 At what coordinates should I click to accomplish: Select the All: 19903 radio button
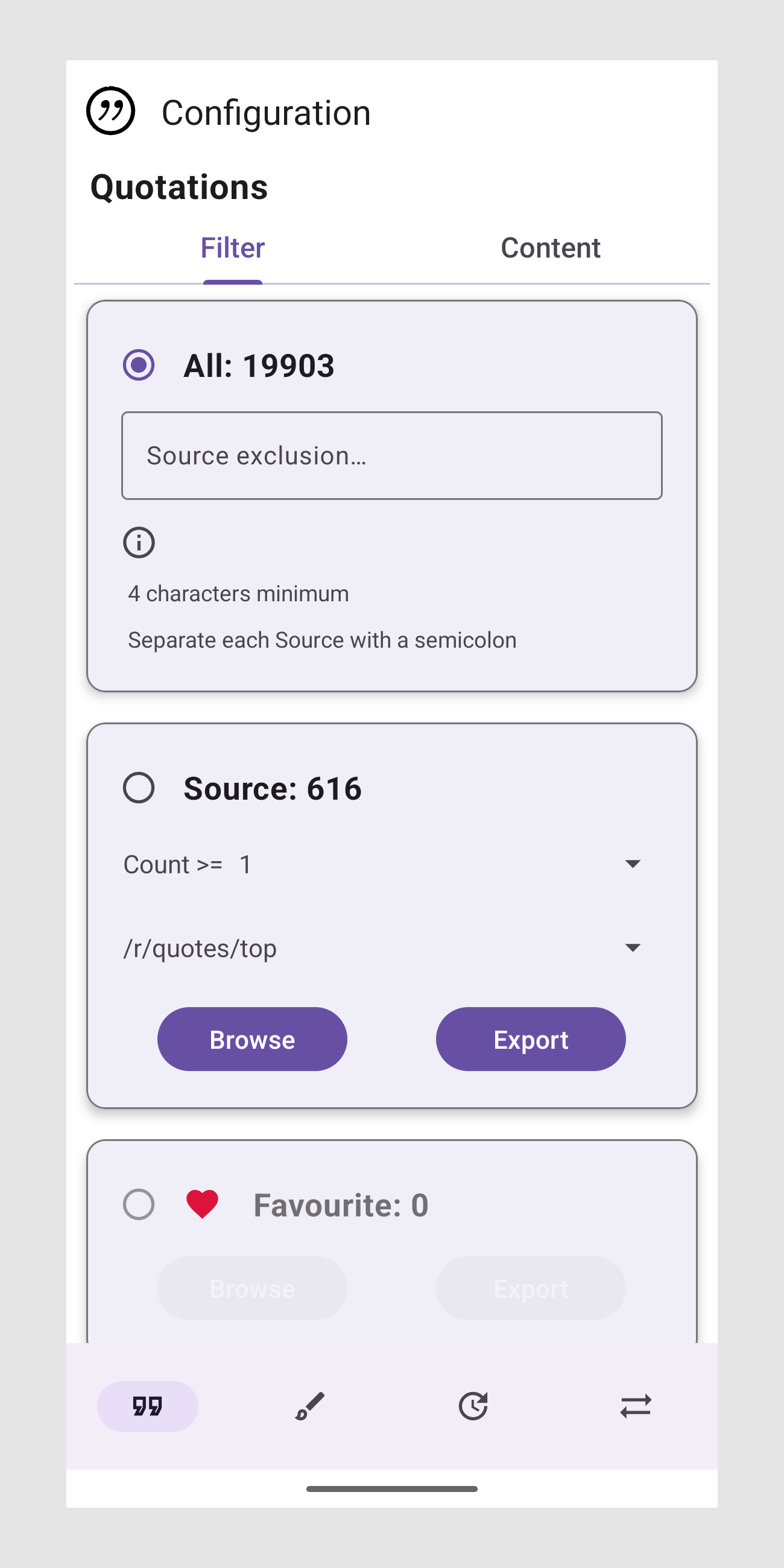139,365
